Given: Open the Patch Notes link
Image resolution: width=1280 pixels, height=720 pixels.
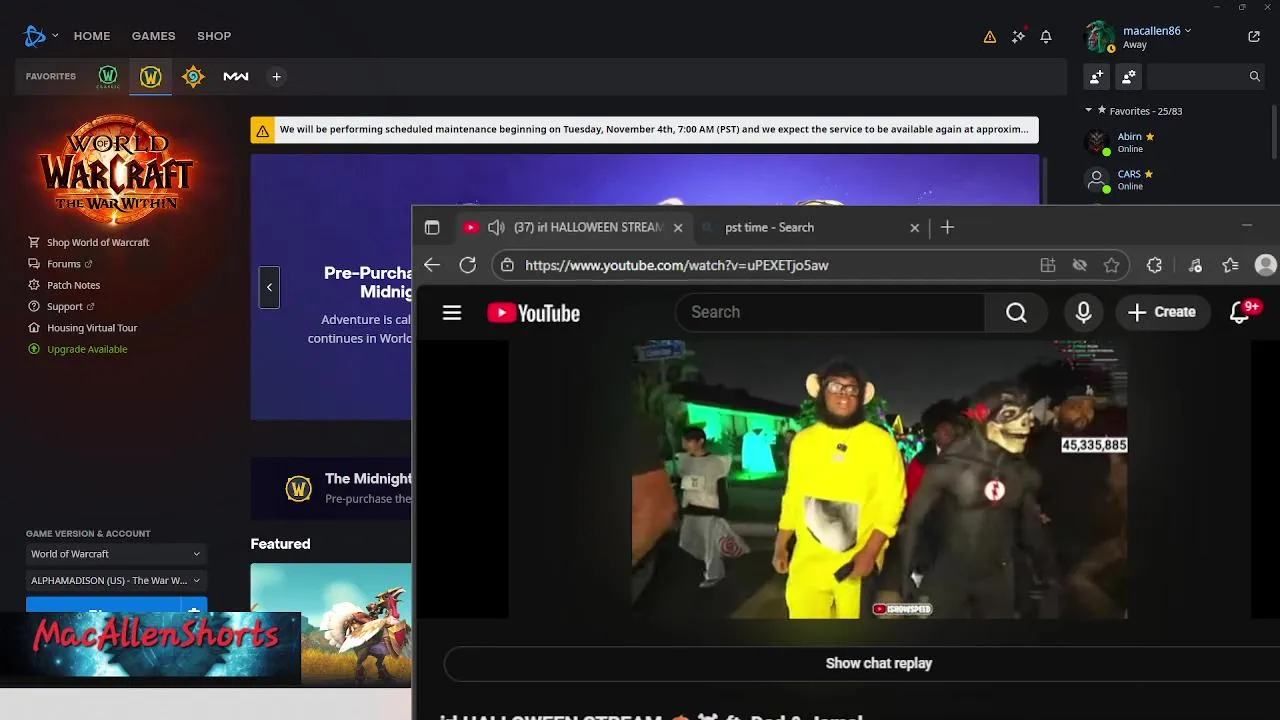Looking at the screenshot, I should [x=74, y=286].
